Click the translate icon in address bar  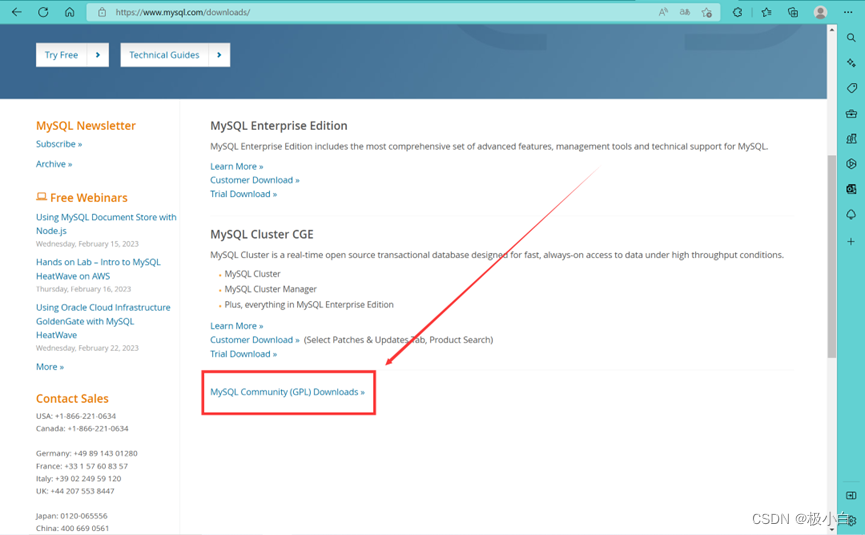tap(685, 12)
